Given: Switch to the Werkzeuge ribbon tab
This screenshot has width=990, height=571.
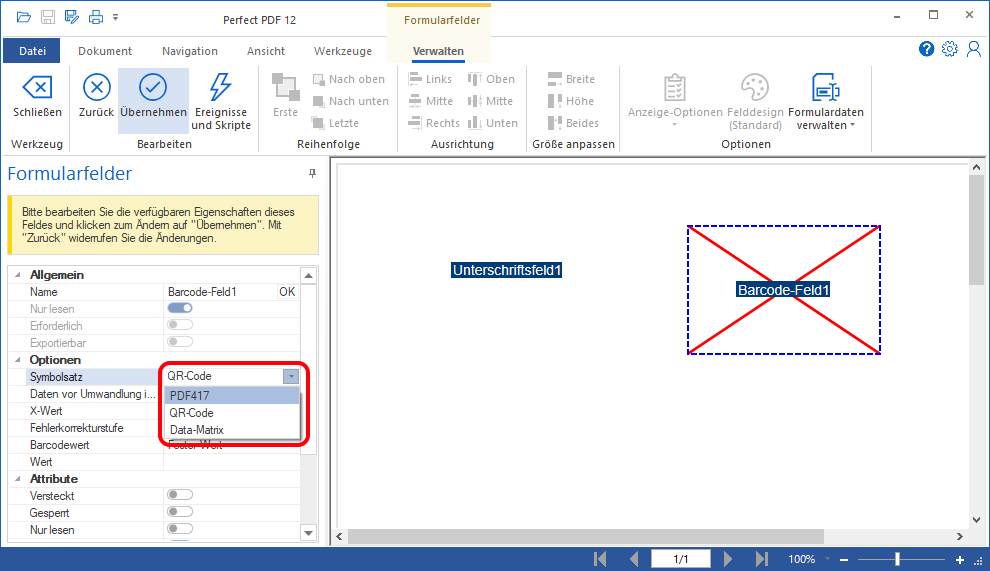Looking at the screenshot, I should (x=342, y=51).
